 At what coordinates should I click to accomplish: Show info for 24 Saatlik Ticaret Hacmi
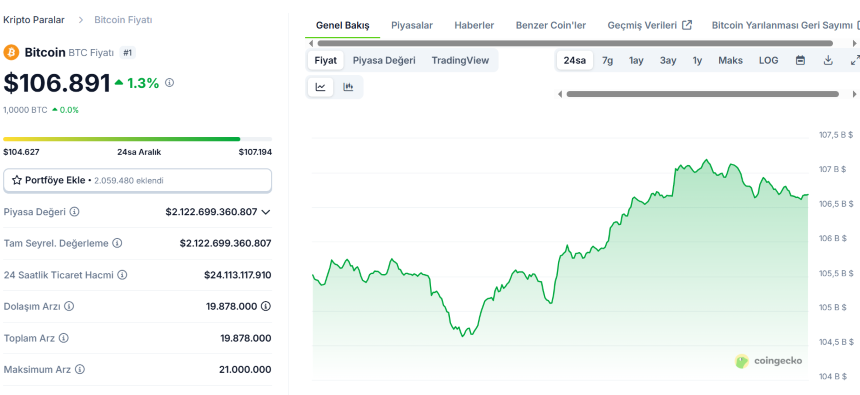click(x=122, y=275)
